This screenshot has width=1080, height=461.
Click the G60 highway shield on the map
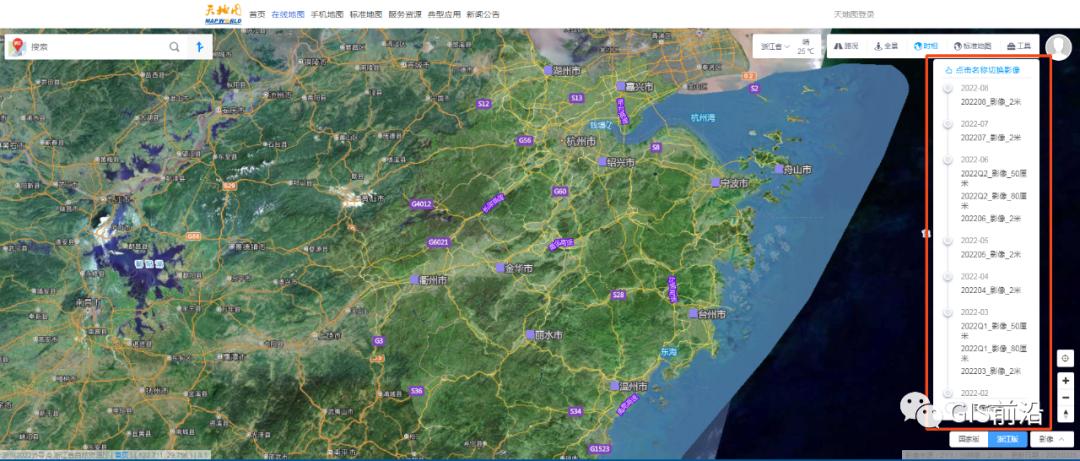pos(560,191)
